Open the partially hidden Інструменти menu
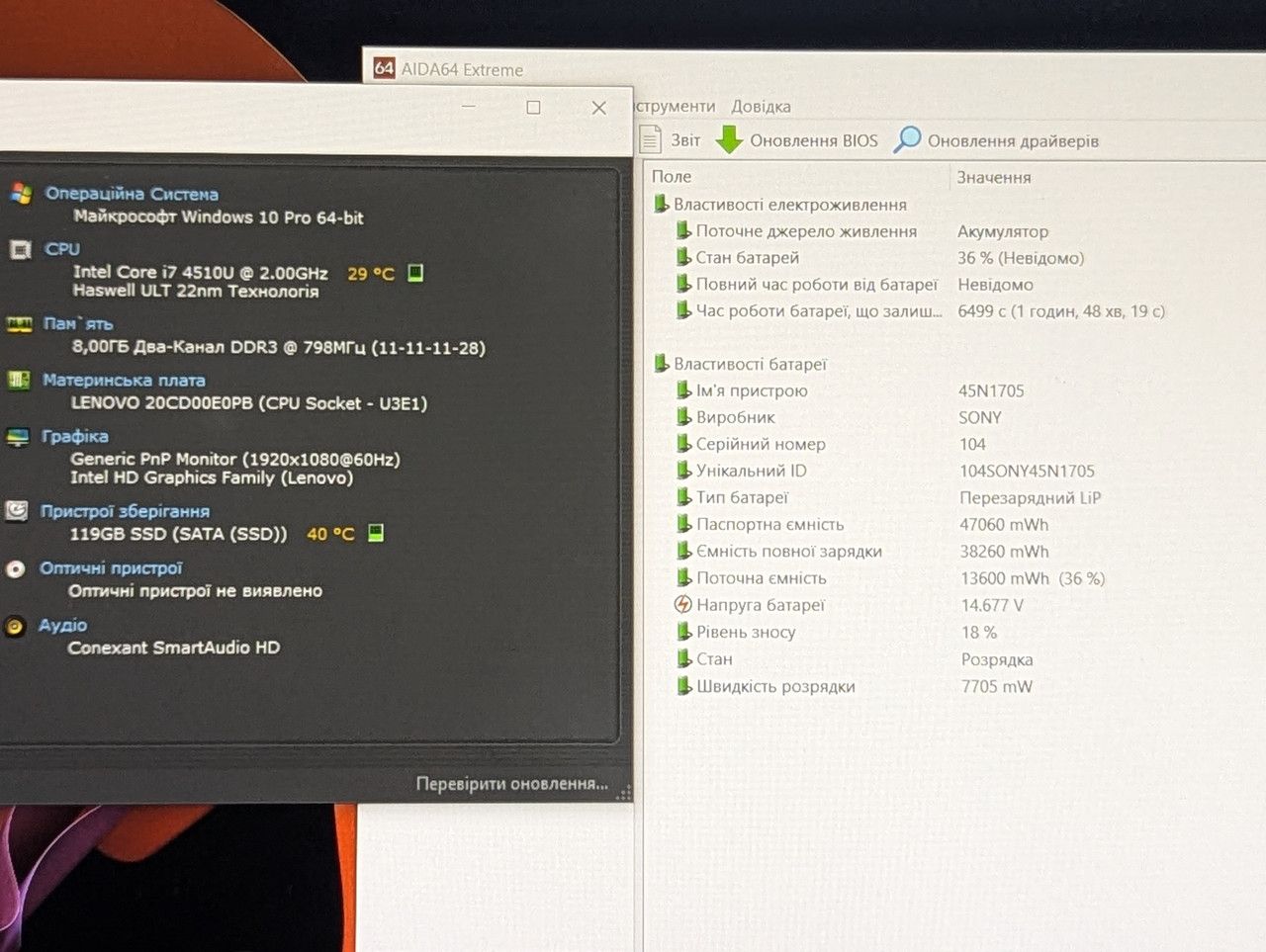This screenshot has width=1266, height=952. point(675,106)
